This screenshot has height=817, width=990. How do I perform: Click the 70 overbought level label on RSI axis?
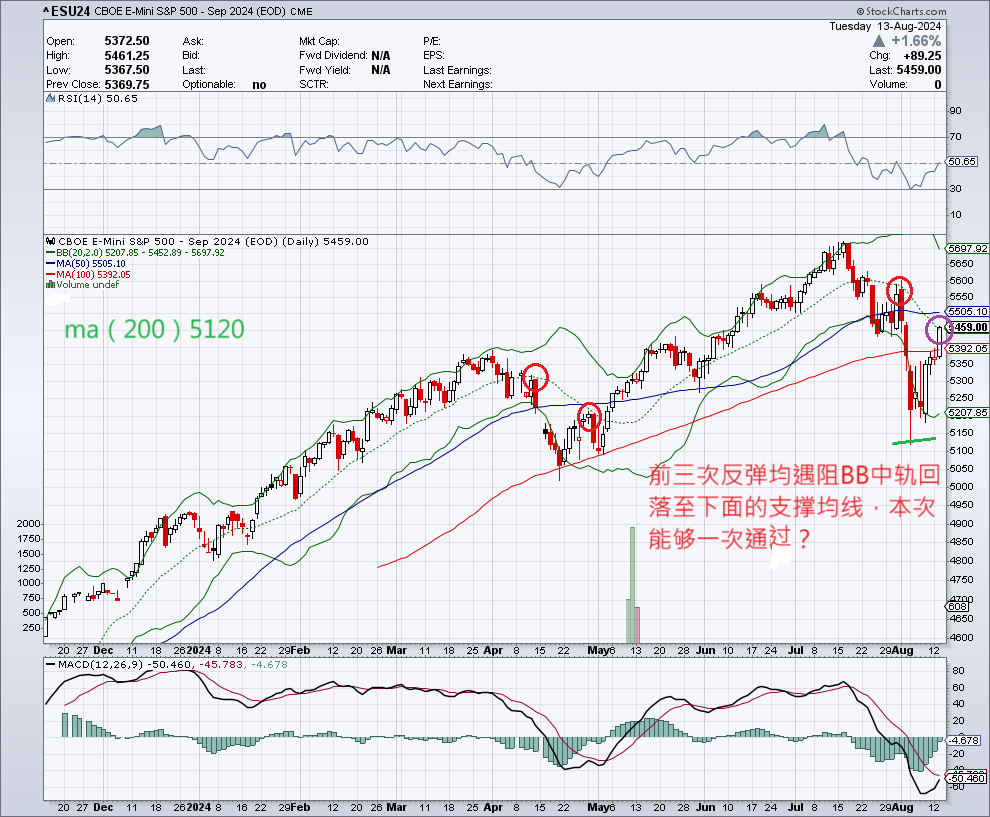click(956, 136)
